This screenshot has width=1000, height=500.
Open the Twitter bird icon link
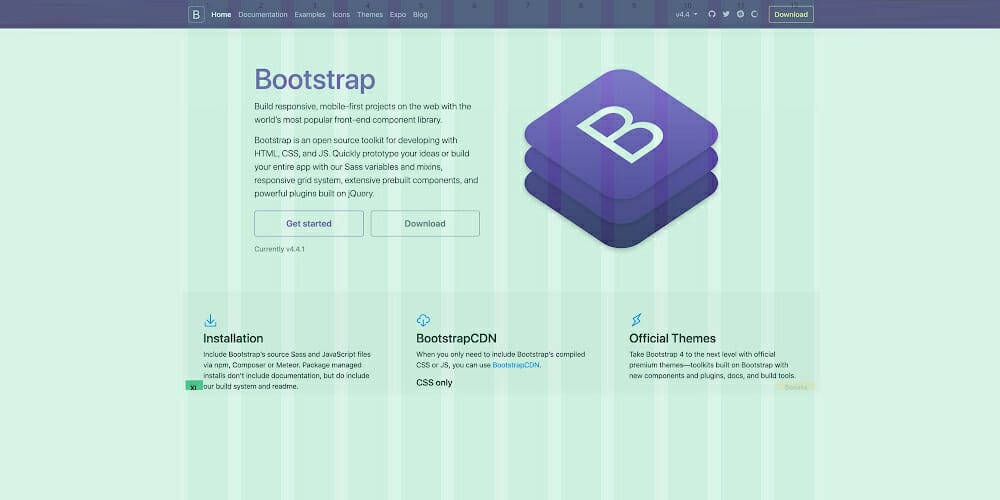pos(726,14)
